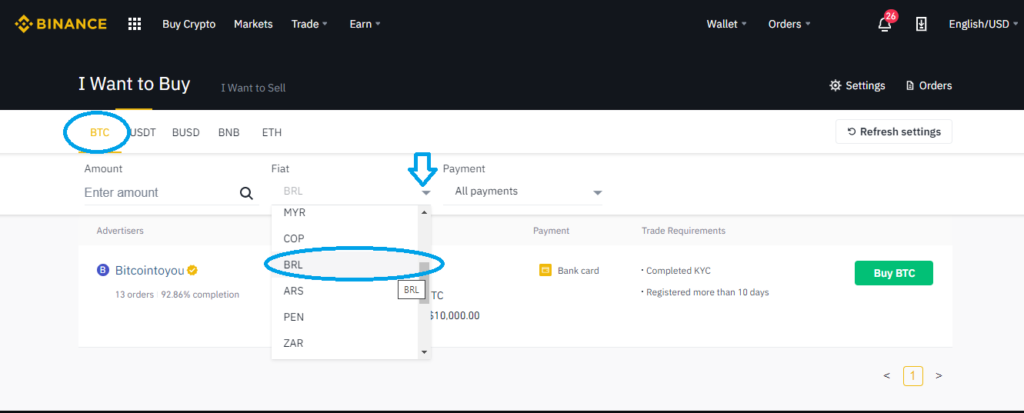Image resolution: width=1024 pixels, height=413 pixels.
Task: Choose ZAR in the fiat list
Action: pos(345,343)
